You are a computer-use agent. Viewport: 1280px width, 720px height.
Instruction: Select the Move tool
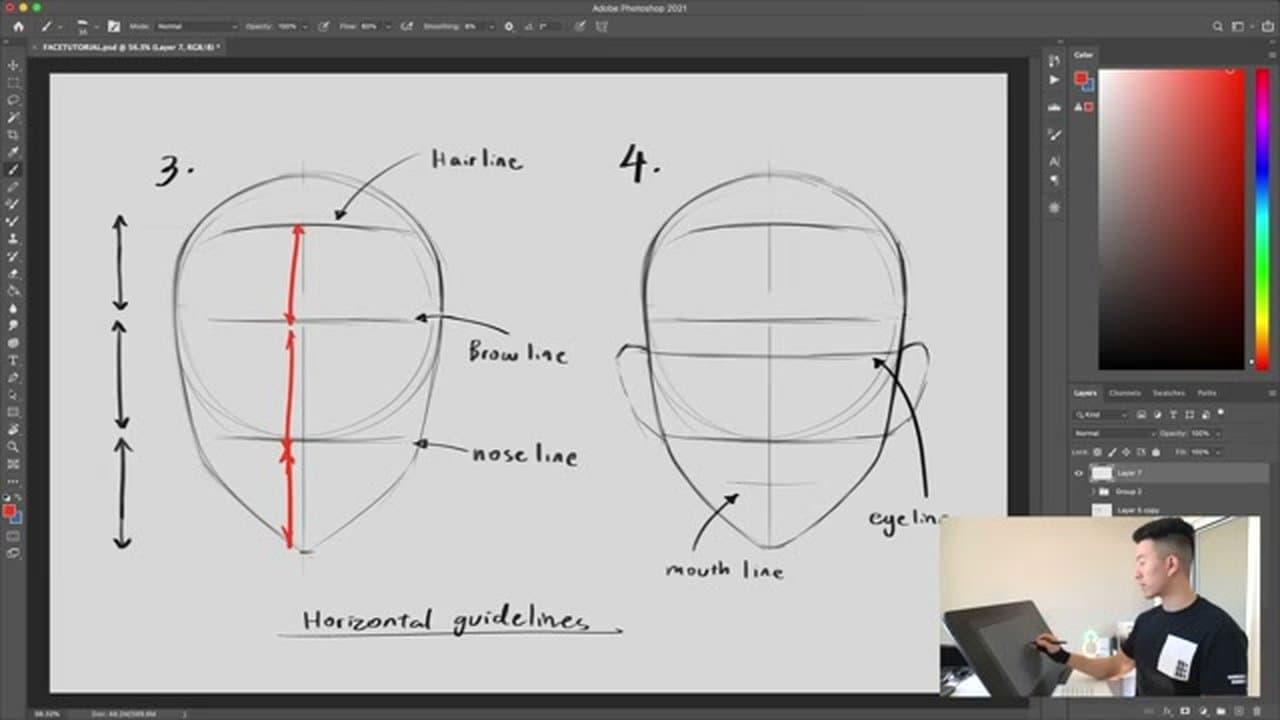tap(13, 65)
